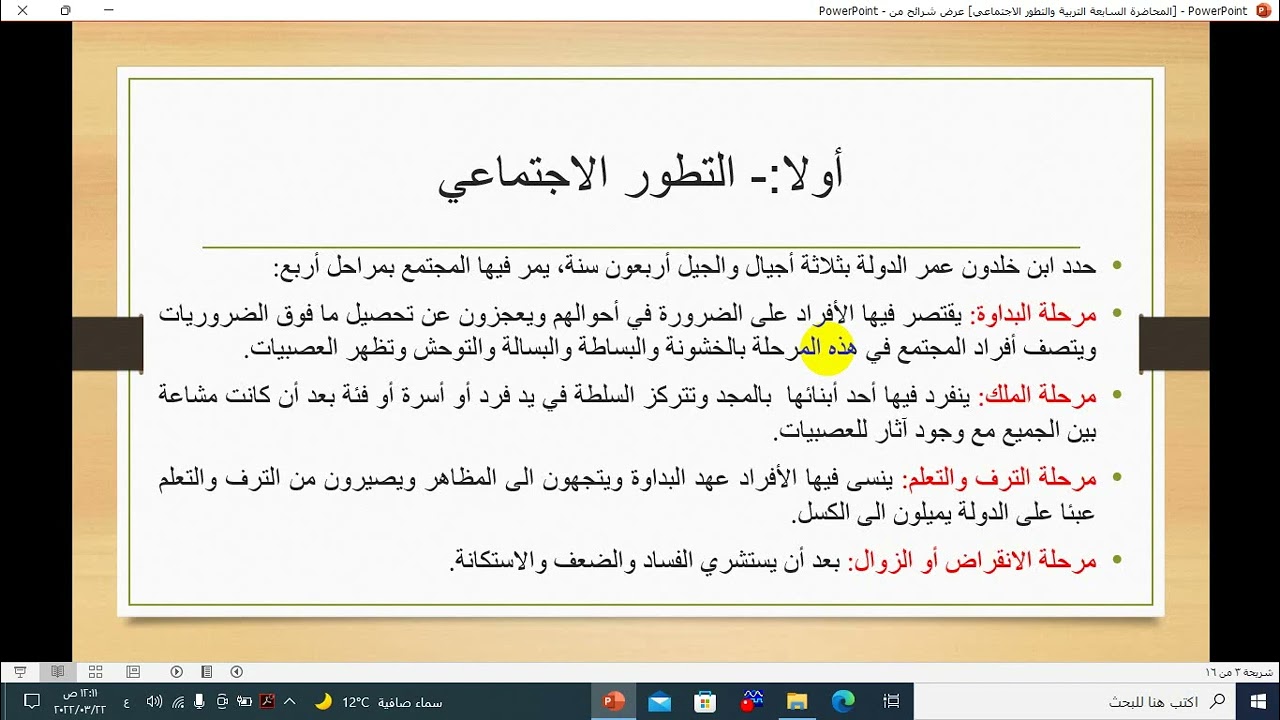Open Task View icon

[892, 702]
